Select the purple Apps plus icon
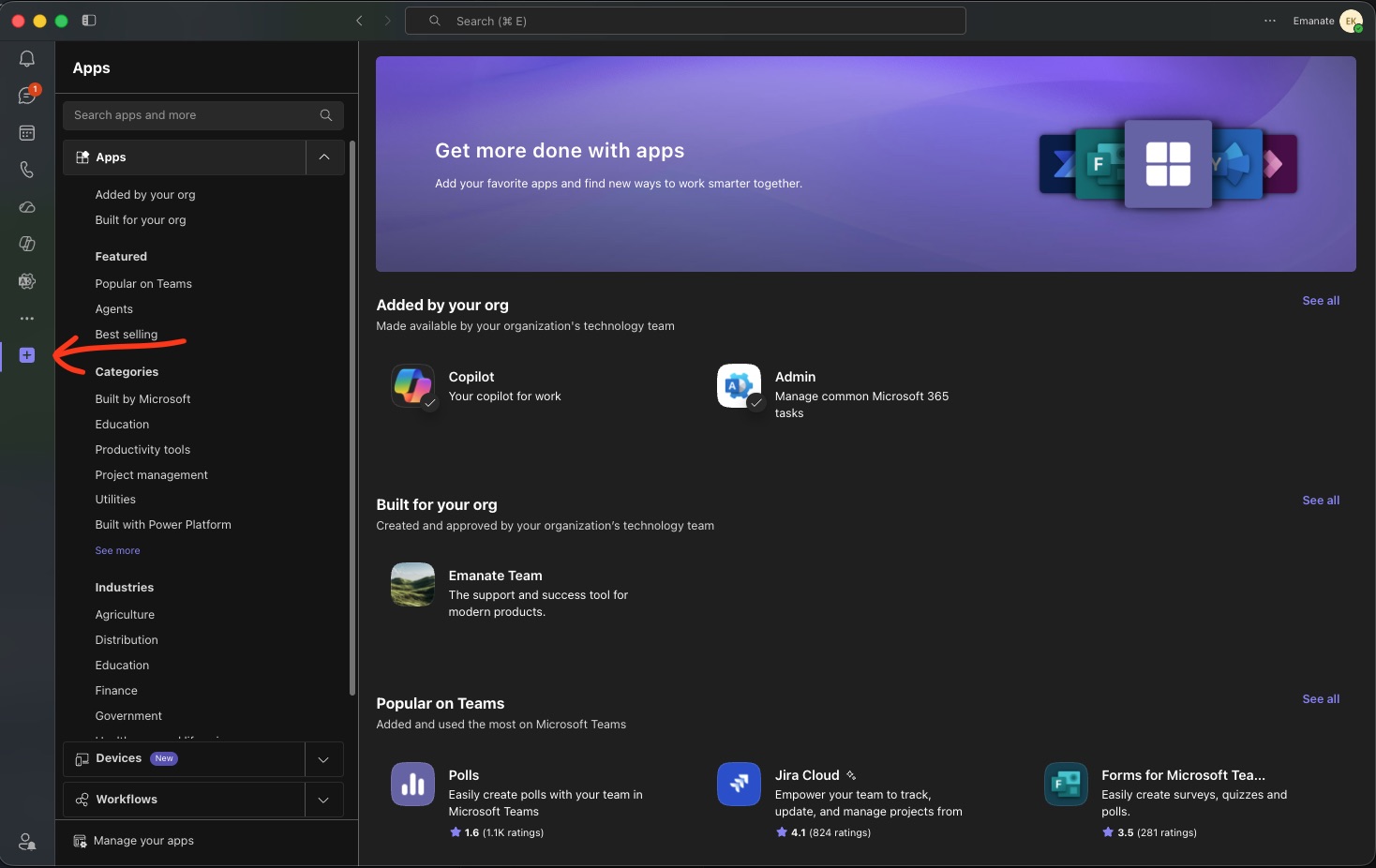1376x868 pixels. pos(27,355)
